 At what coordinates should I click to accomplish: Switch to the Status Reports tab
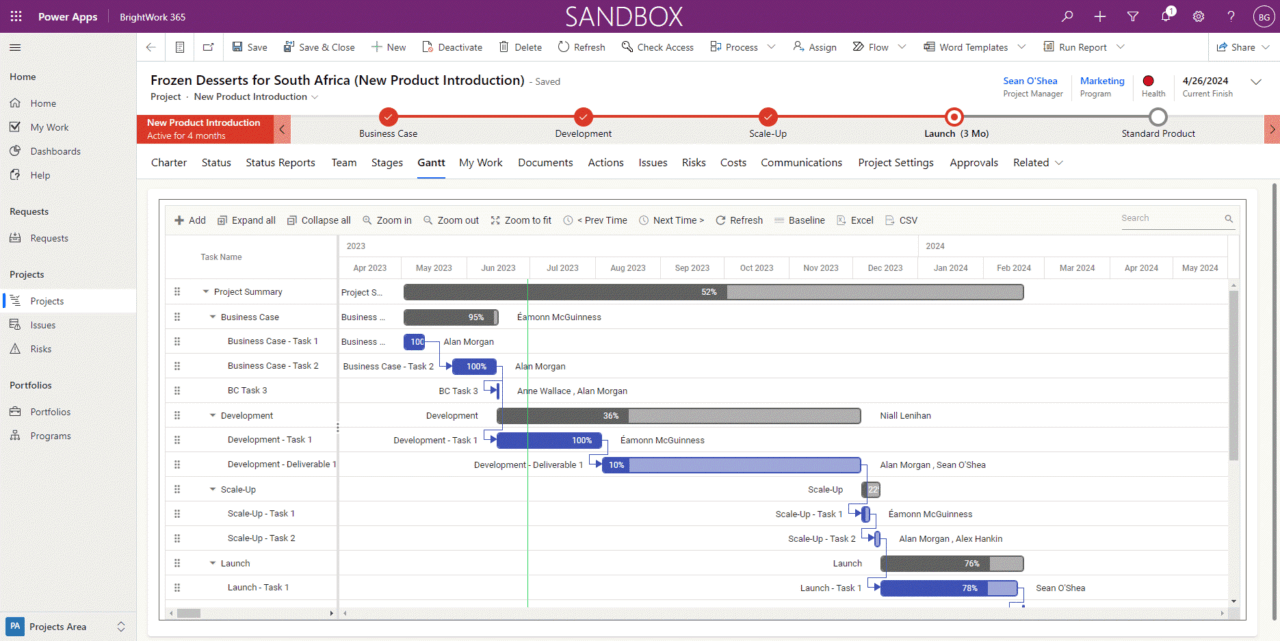pyautogui.click(x=280, y=162)
